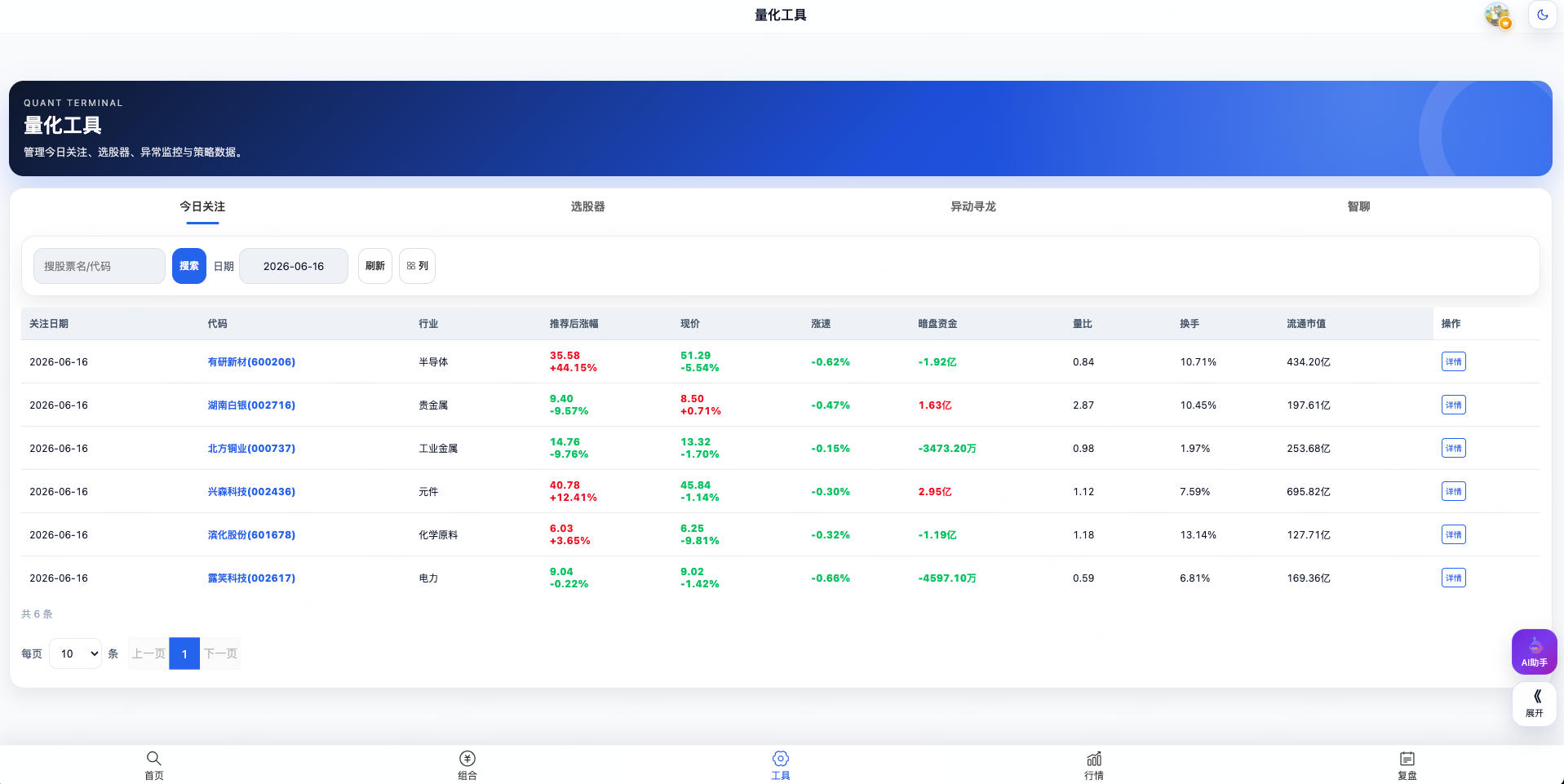This screenshot has width=1564, height=784.
Task: Click 详情 icon for 有研新材 row
Action: coord(1453,361)
